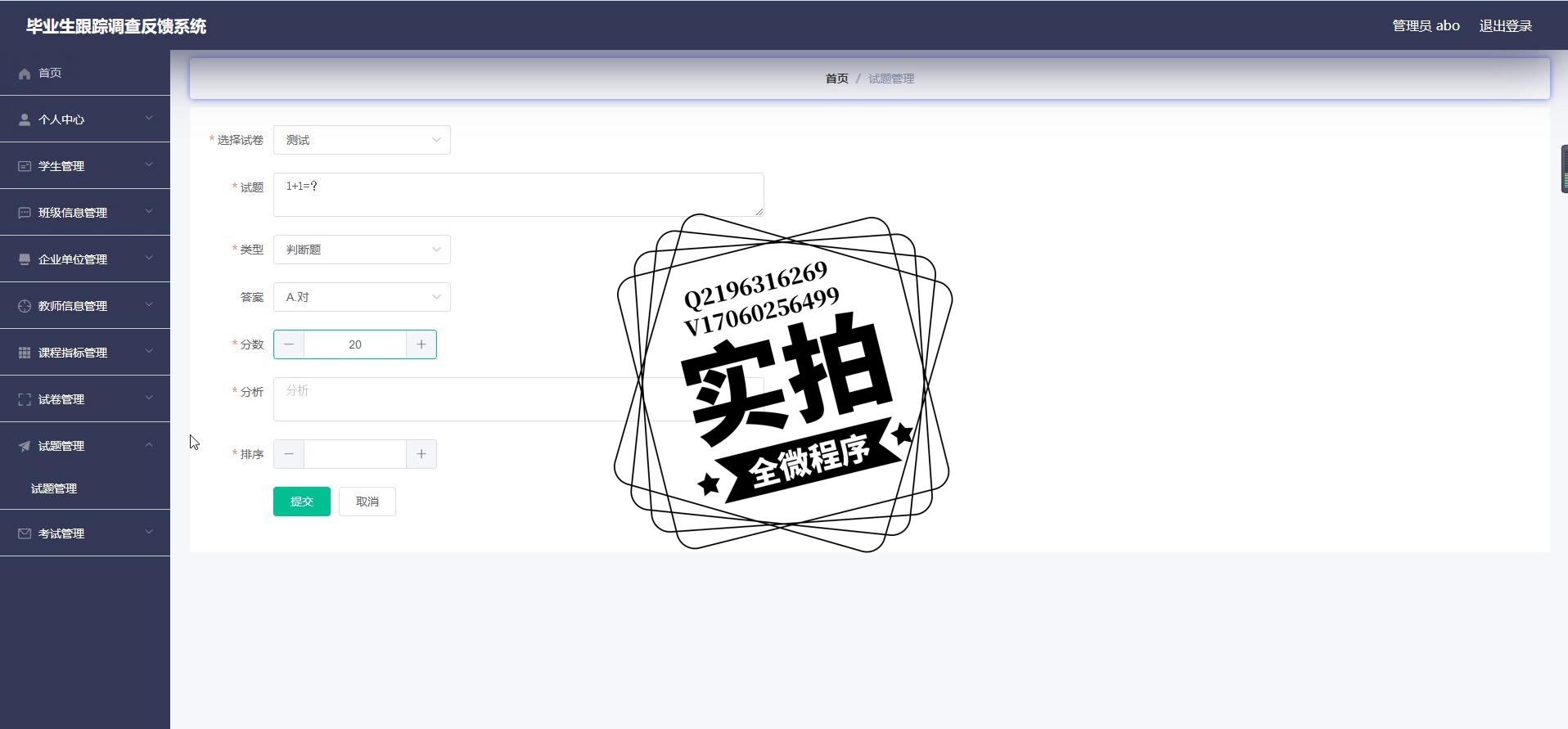Image resolution: width=1568 pixels, height=729 pixels.
Task: Expand the 课程指标管理 menu chevron
Action: 149,352
